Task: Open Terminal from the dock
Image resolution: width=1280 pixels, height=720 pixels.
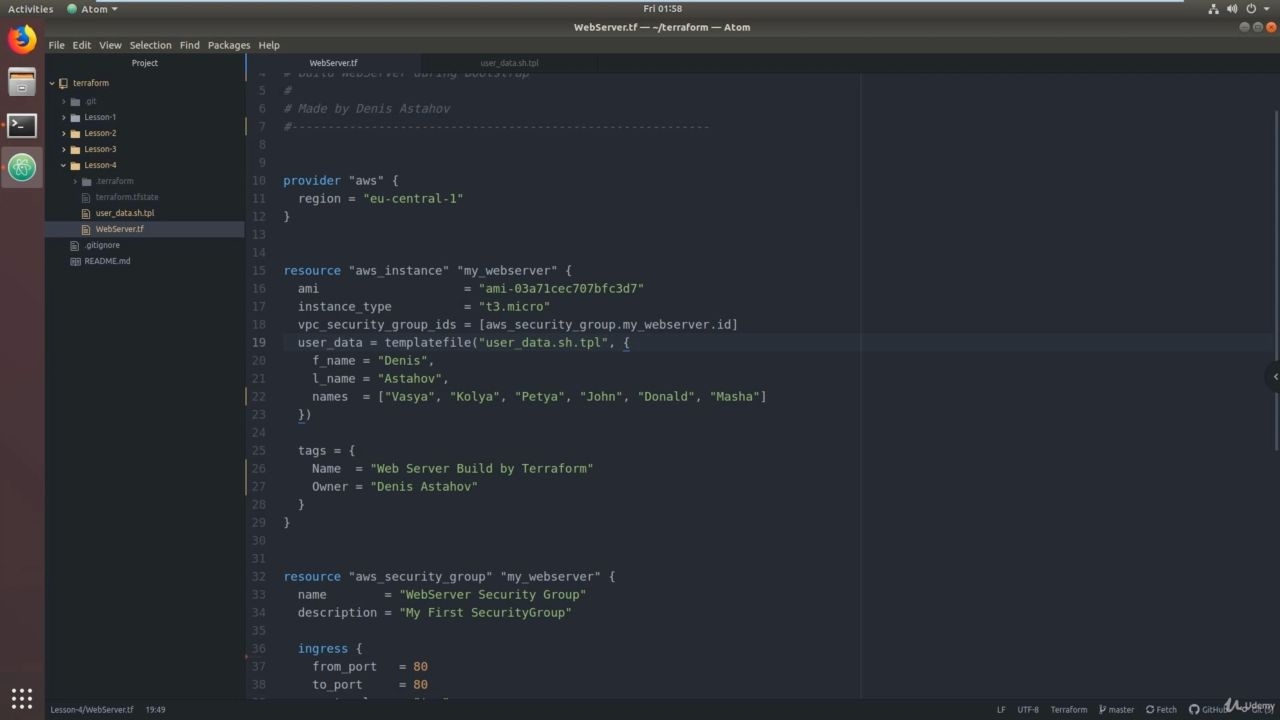Action: (x=22, y=125)
